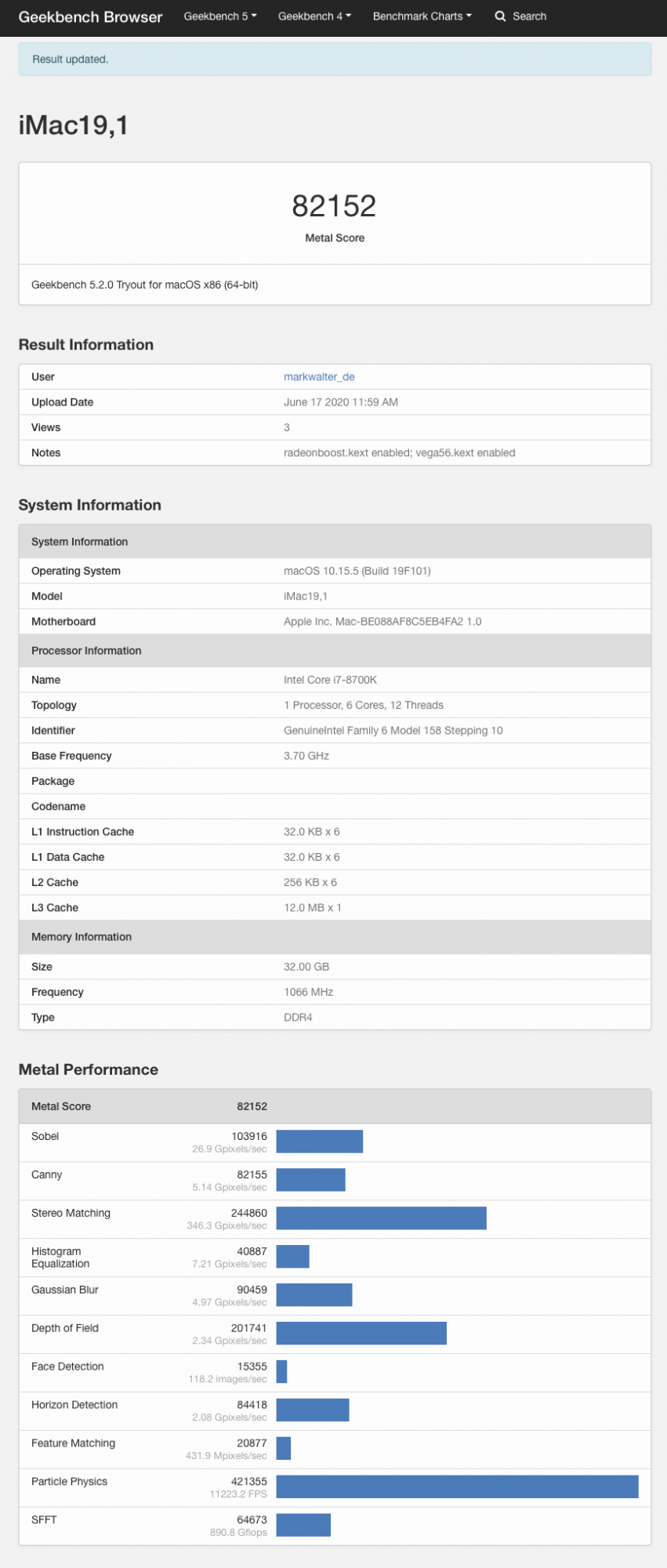The height and width of the screenshot is (1568, 667).
Task: Click the Result updated notification banner
Action: pos(335,60)
